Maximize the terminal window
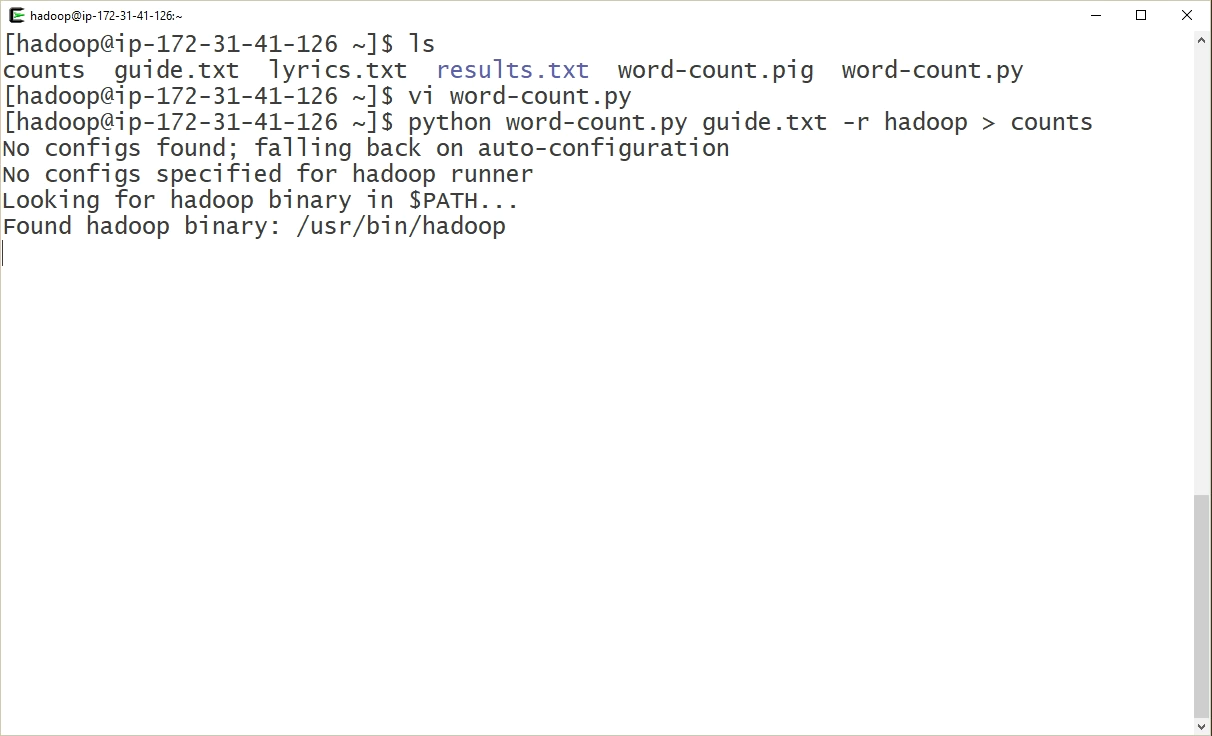The width and height of the screenshot is (1212, 736). [x=1141, y=15]
